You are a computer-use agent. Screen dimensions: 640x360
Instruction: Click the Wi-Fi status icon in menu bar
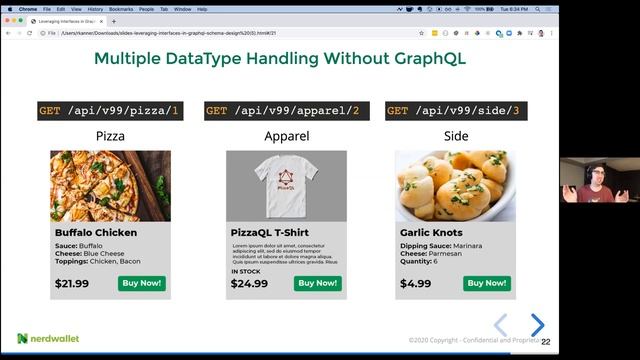(467, 9)
